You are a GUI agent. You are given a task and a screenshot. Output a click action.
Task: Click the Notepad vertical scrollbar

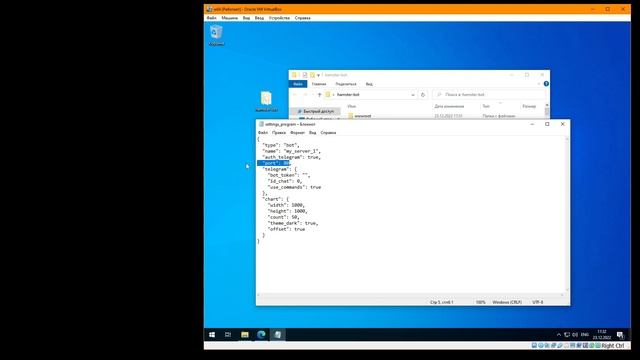[567, 214]
